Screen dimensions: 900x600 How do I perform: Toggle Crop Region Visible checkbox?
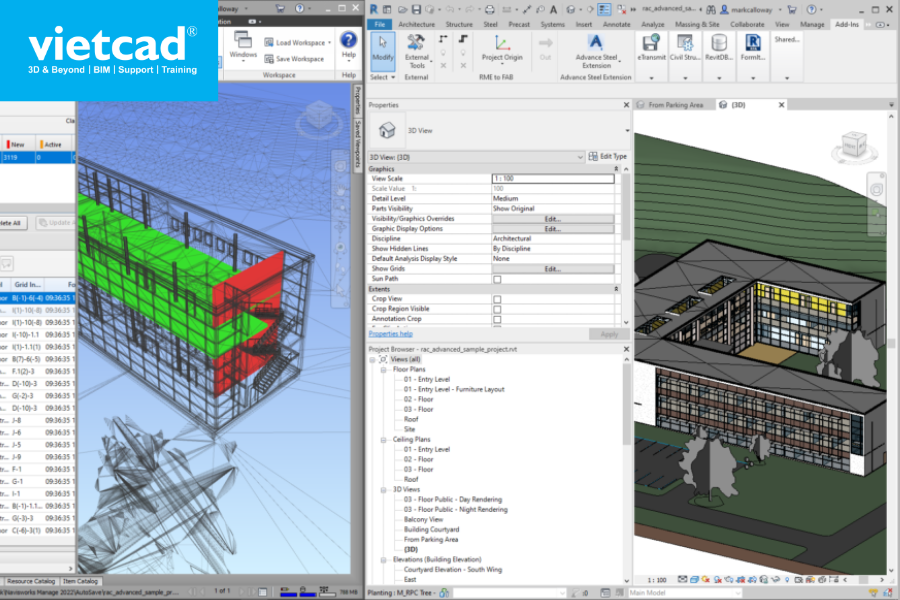[x=497, y=309]
